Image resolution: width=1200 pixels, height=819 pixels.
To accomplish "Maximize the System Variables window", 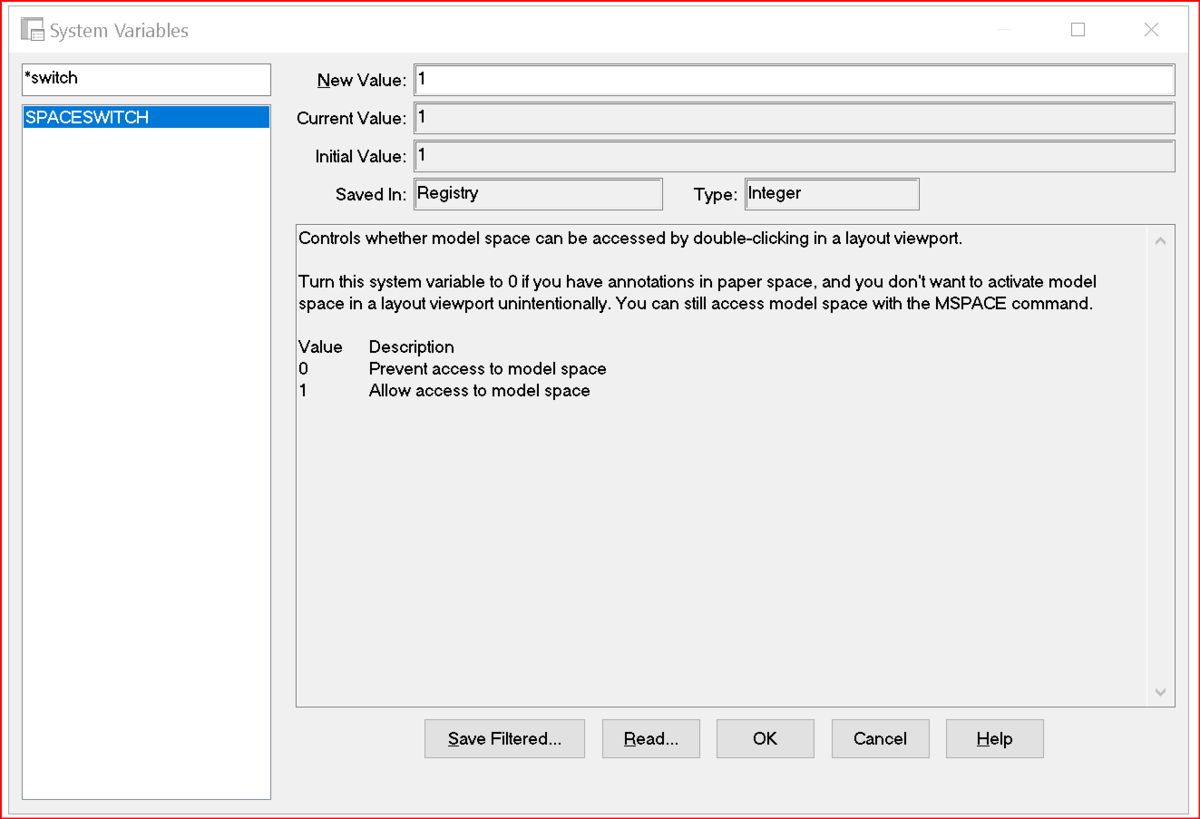I will point(1078,30).
